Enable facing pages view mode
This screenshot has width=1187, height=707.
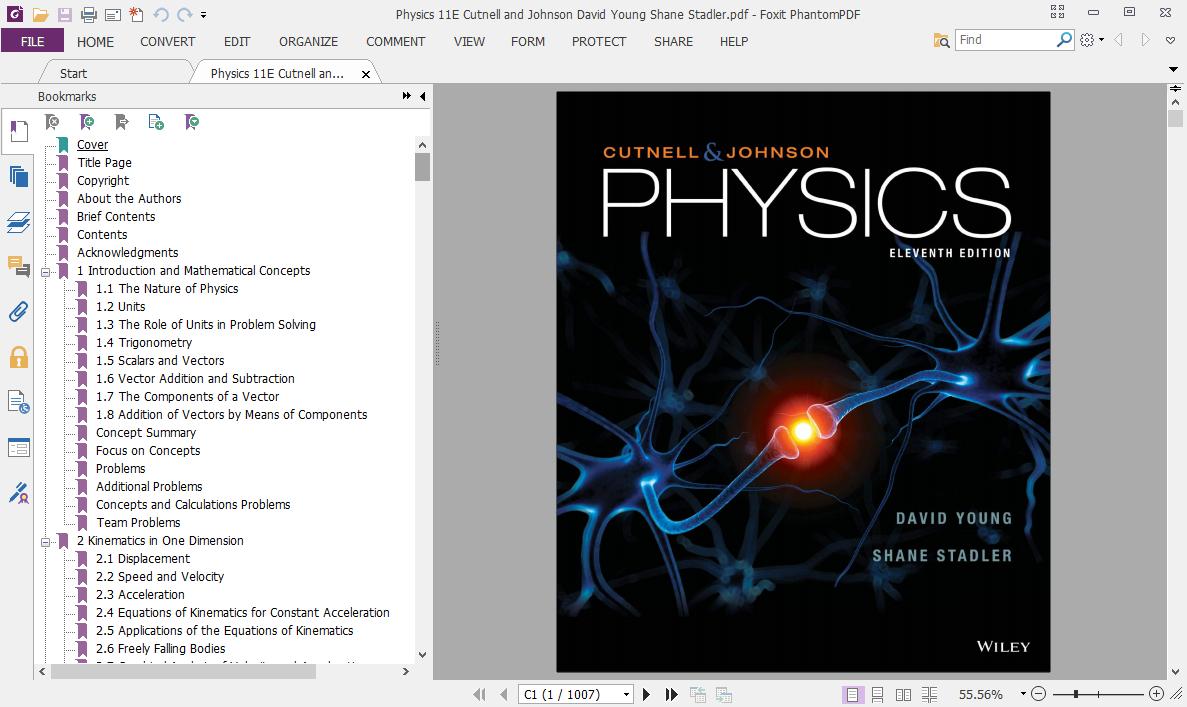[x=903, y=694]
